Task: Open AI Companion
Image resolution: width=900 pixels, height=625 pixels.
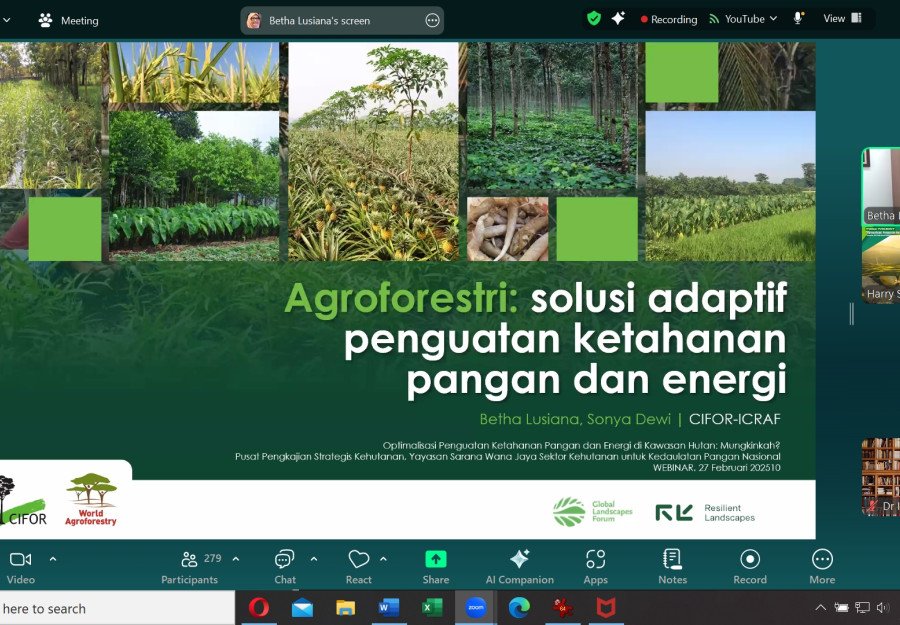Action: tap(519, 566)
